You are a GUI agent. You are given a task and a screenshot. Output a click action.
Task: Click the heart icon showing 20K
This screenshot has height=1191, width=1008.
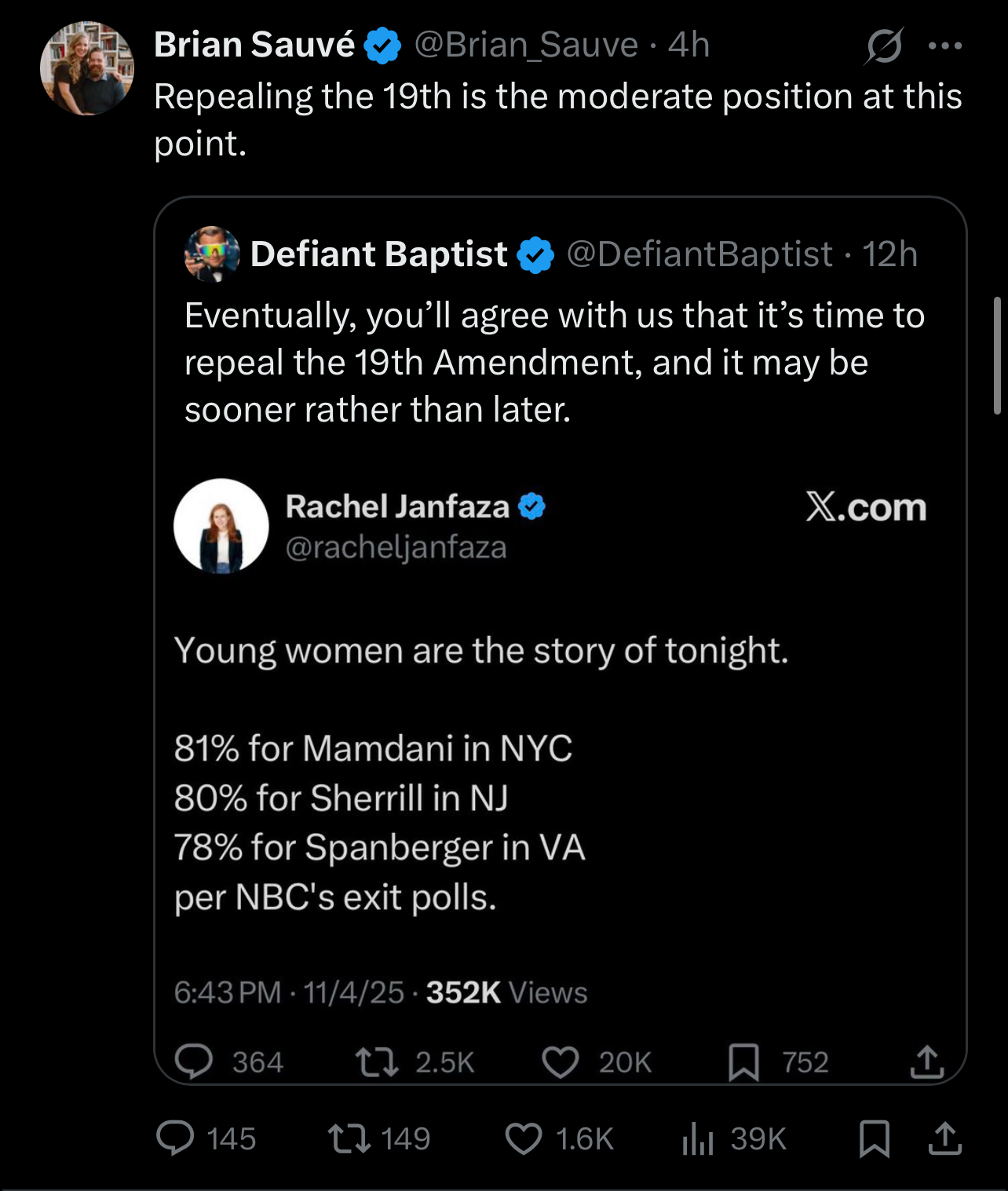click(561, 1062)
